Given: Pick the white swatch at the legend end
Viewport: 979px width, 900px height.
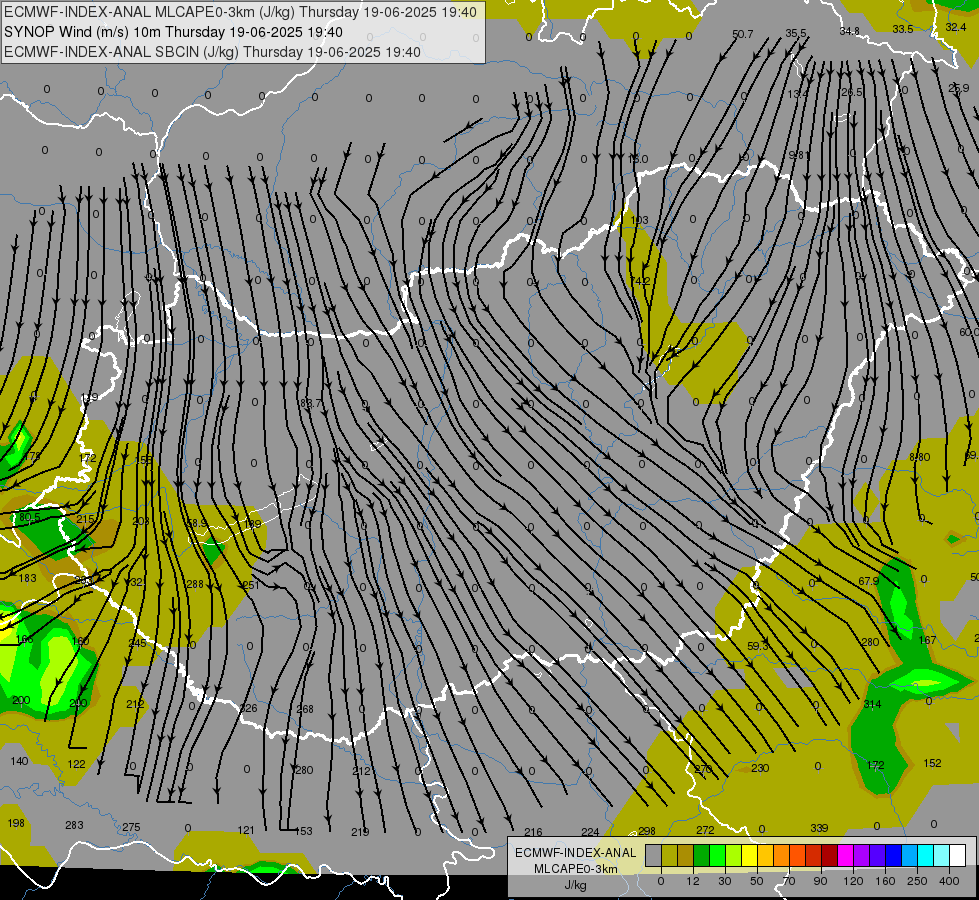Looking at the screenshot, I should coord(957,855).
